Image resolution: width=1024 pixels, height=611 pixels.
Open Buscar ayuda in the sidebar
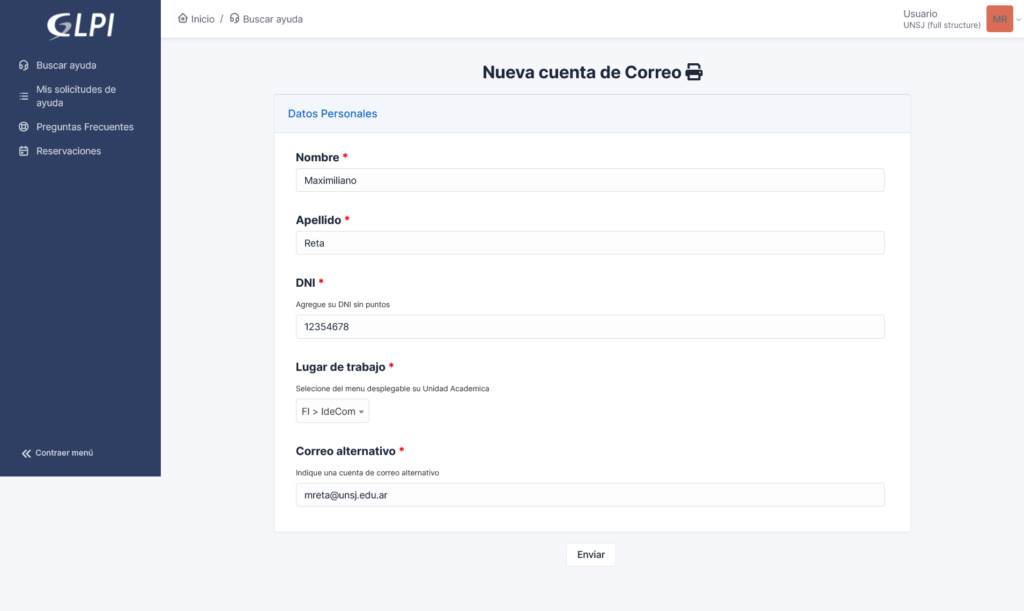pos(66,65)
